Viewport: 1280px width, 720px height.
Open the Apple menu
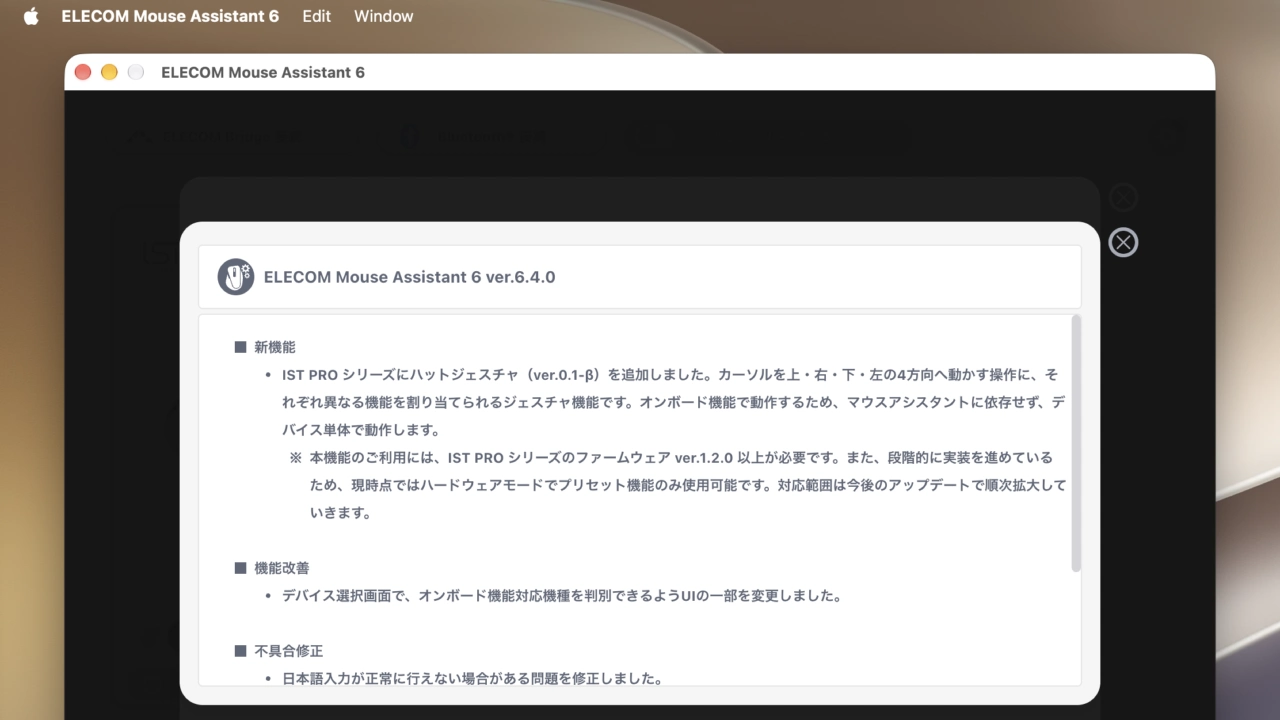pos(30,16)
